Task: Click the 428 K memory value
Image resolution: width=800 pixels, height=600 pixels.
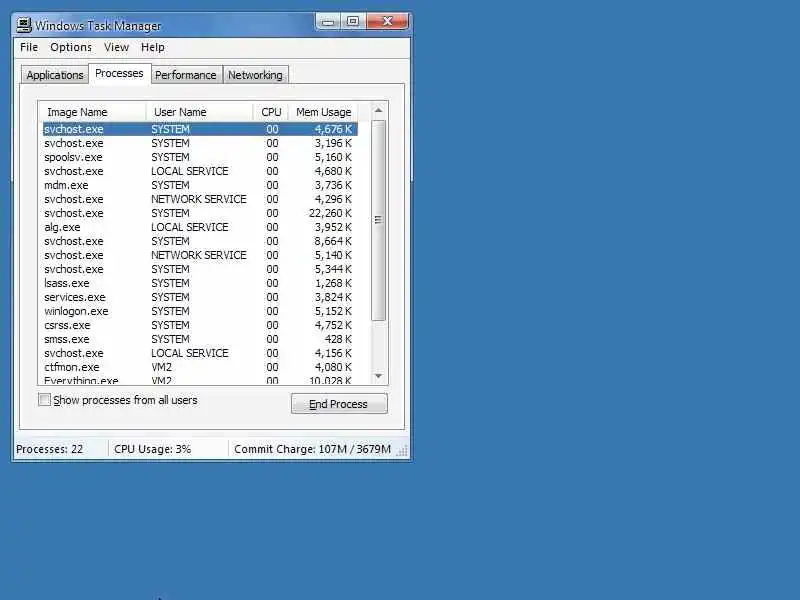Action: click(338, 339)
